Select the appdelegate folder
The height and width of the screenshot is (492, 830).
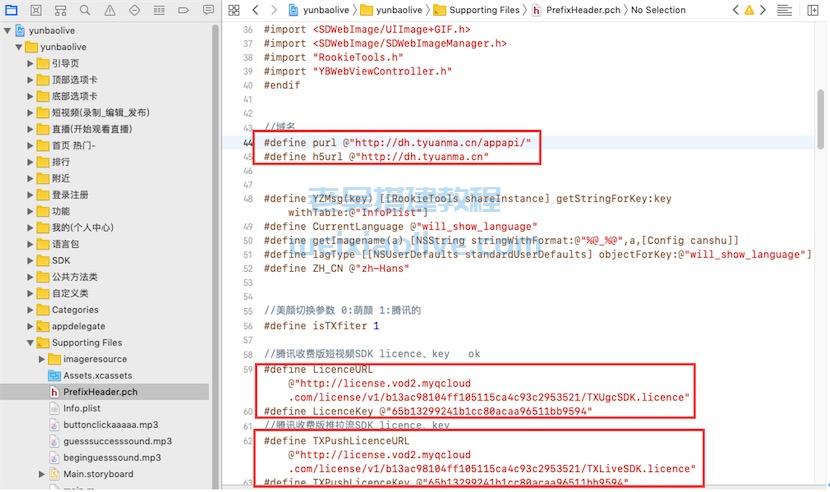click(x=71, y=326)
